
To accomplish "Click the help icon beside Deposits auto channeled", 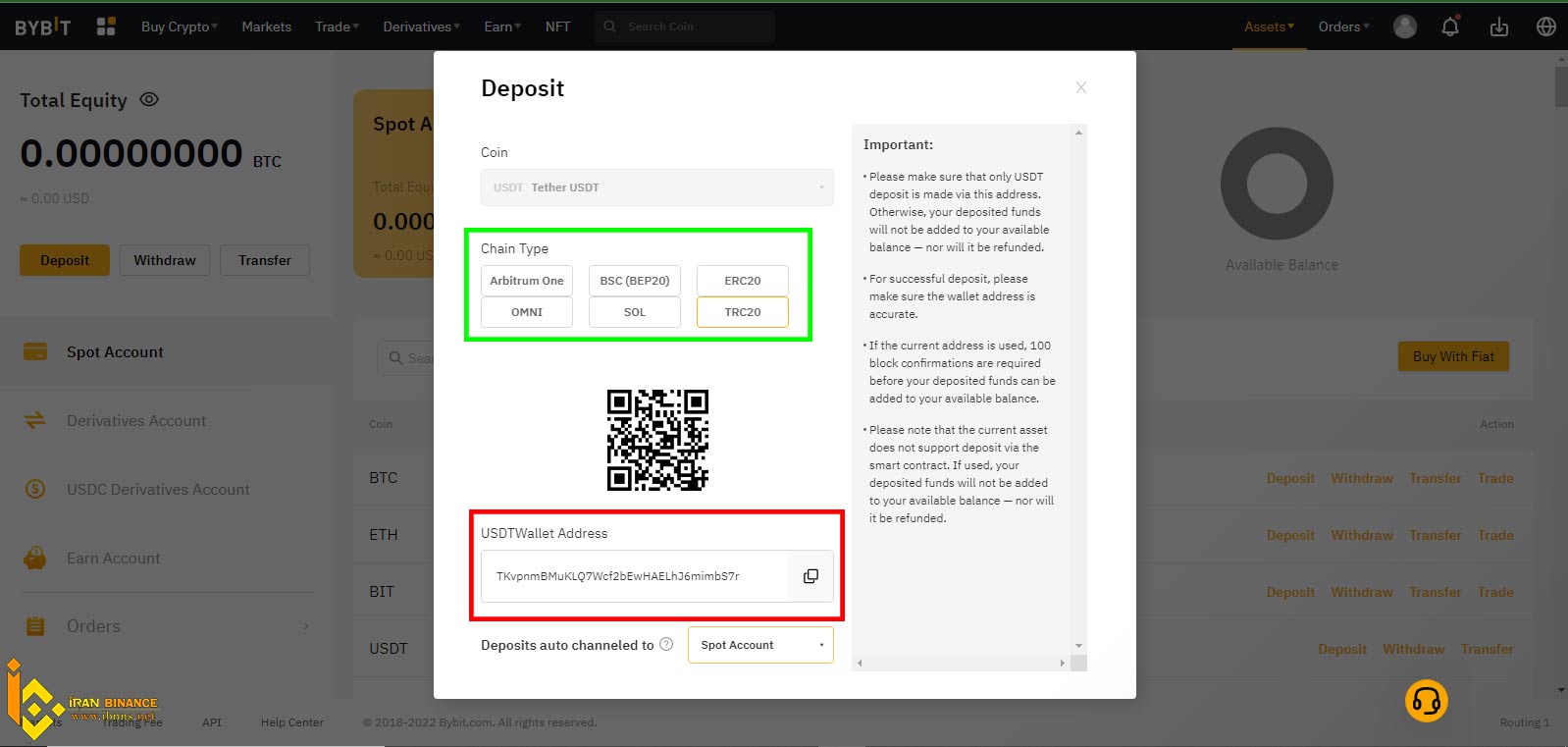I will tap(666, 644).
